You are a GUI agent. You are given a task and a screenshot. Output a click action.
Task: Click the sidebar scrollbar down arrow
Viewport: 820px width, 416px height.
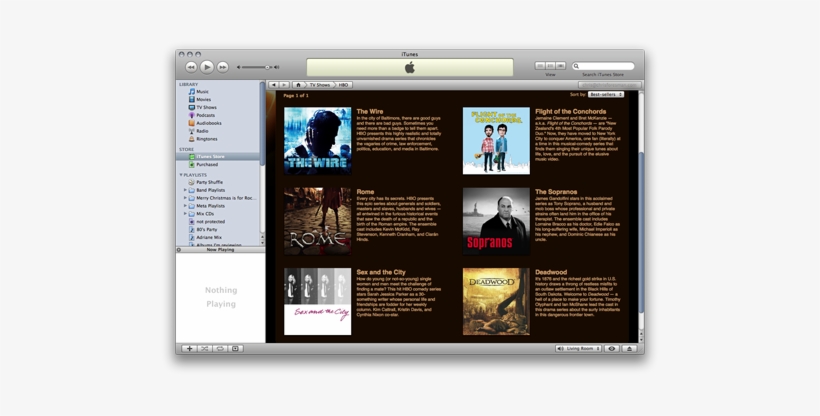click(x=263, y=243)
